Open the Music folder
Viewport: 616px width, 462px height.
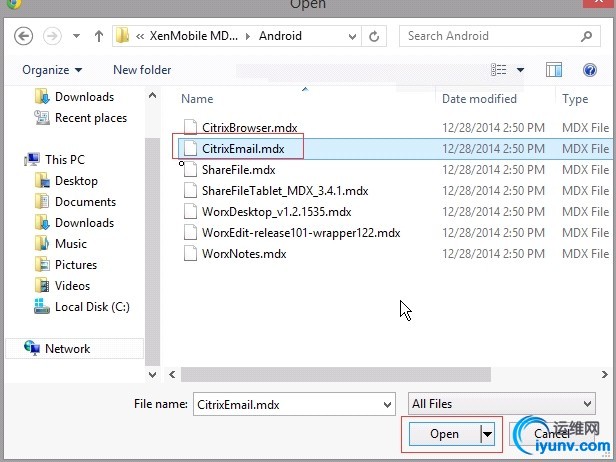60,244
